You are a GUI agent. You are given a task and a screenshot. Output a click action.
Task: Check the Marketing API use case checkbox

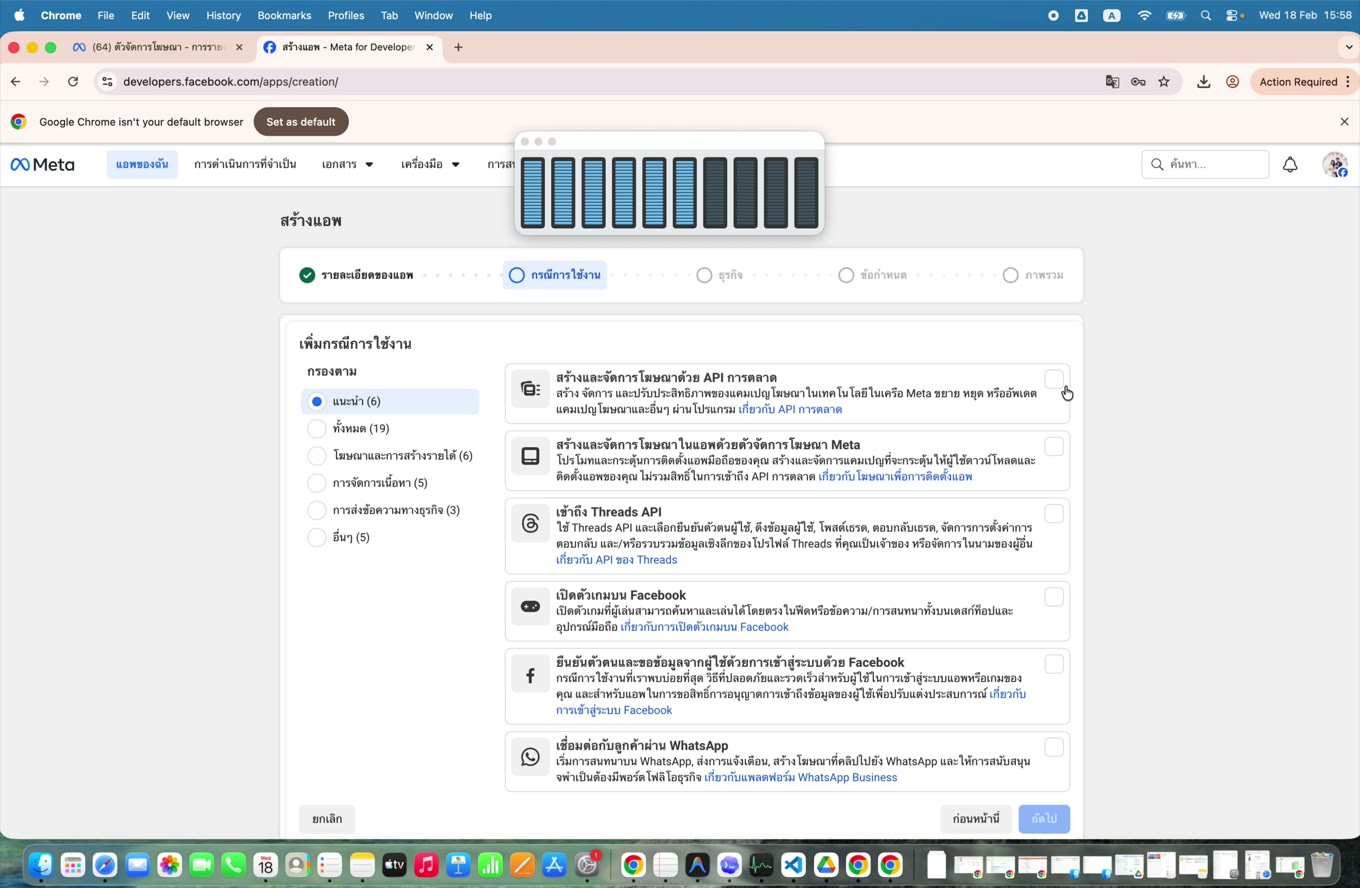tap(1054, 380)
